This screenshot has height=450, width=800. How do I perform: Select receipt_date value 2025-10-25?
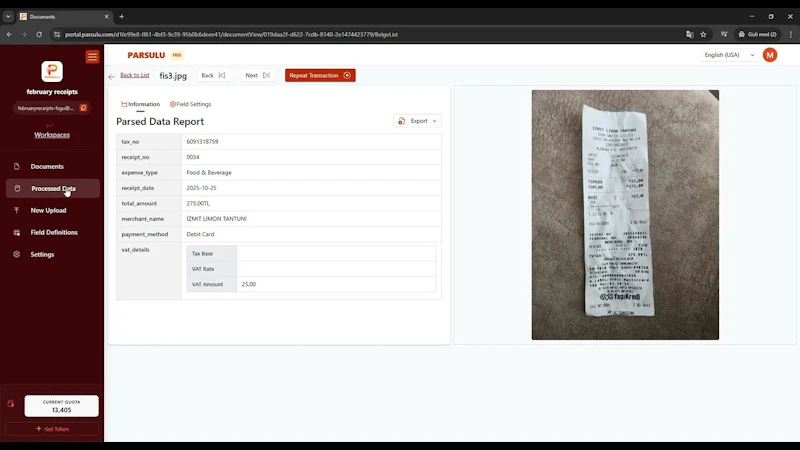click(x=201, y=188)
